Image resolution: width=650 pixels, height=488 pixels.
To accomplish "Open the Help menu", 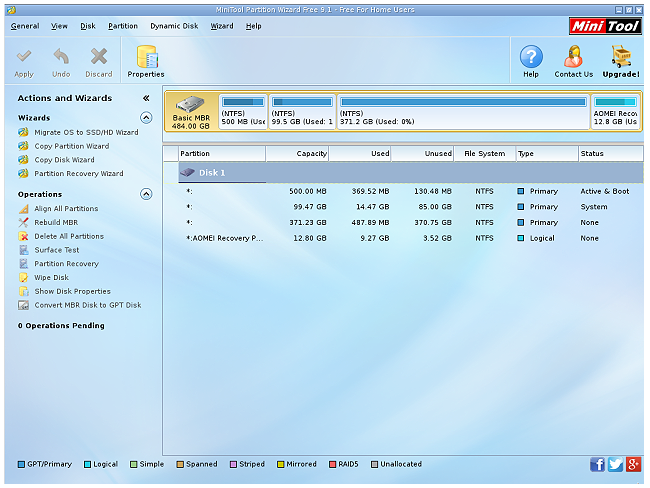I will tap(254, 26).
